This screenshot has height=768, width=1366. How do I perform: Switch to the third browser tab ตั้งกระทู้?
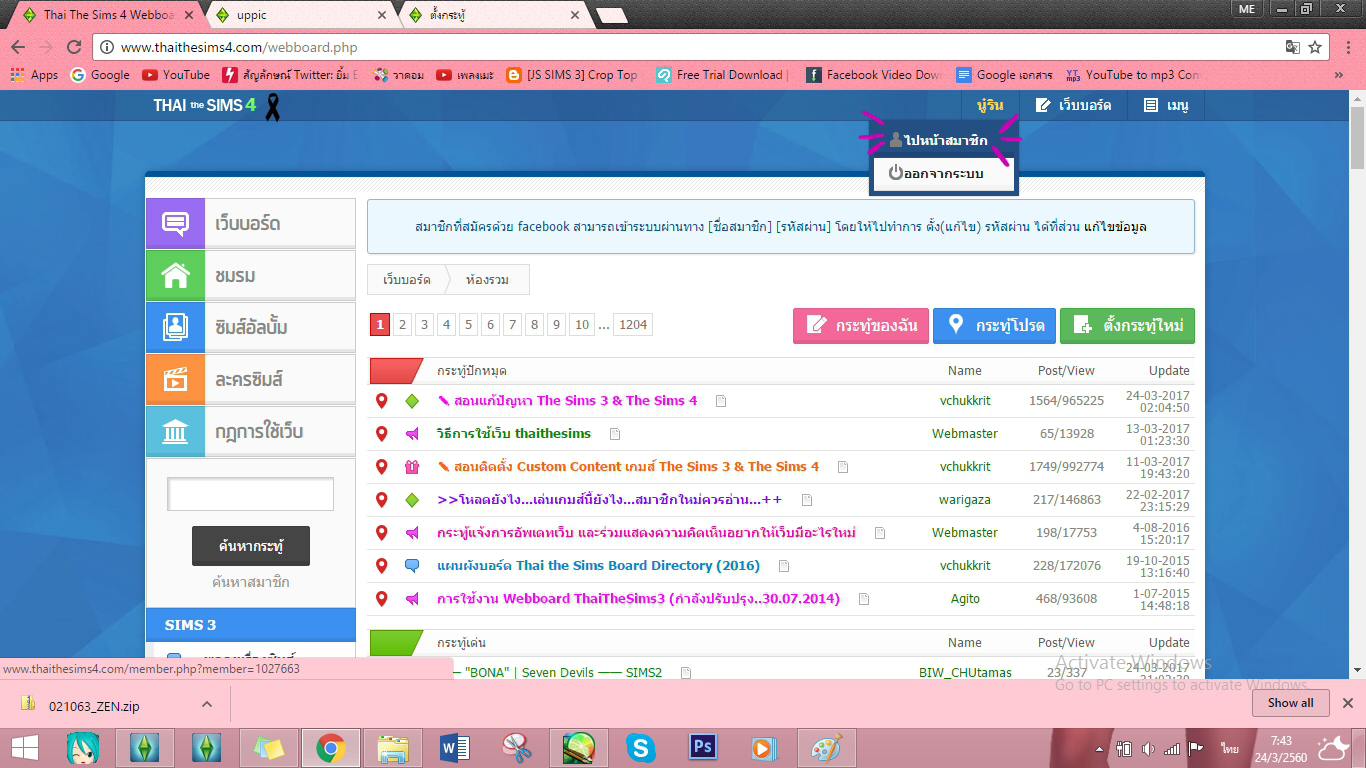(x=490, y=15)
